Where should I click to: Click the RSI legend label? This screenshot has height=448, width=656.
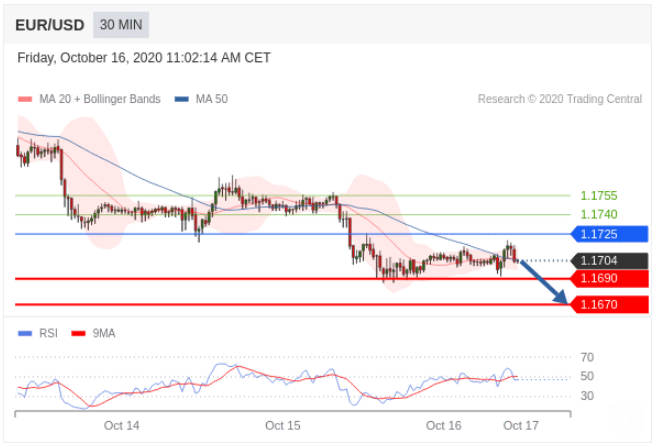pyautogui.click(x=49, y=333)
